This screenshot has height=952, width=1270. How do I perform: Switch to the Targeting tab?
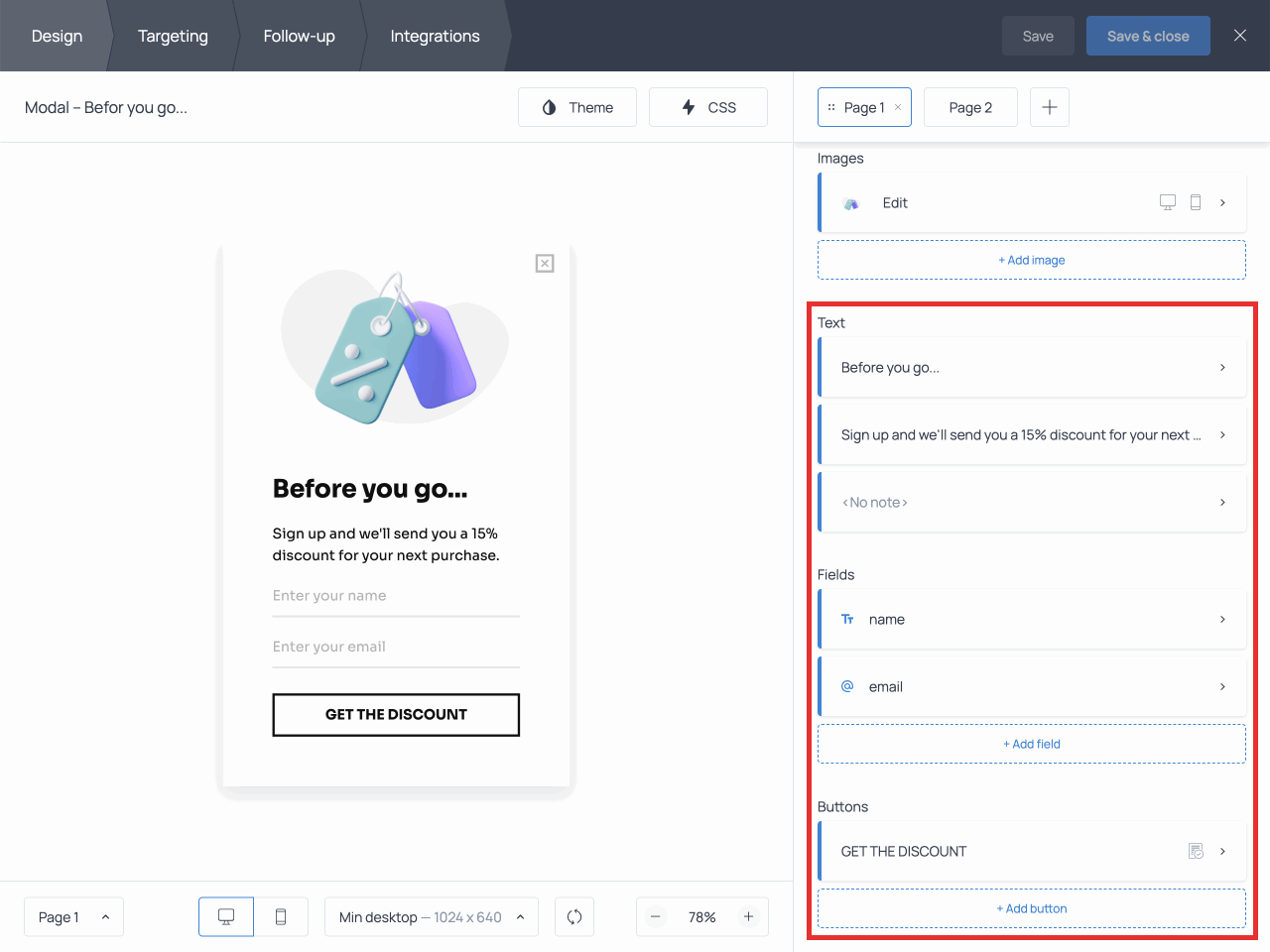pos(173,36)
